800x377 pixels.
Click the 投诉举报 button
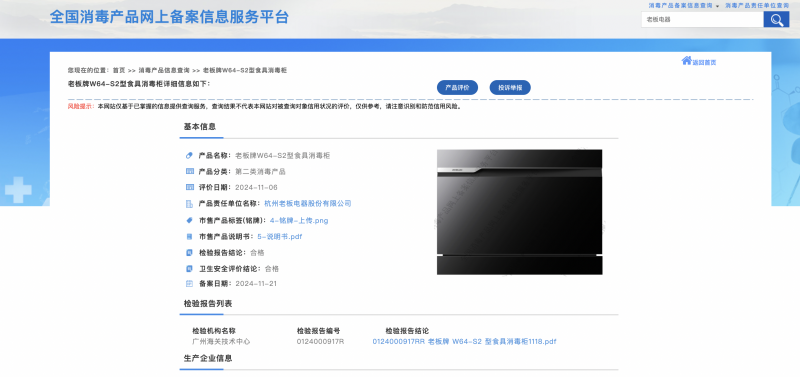(x=510, y=88)
